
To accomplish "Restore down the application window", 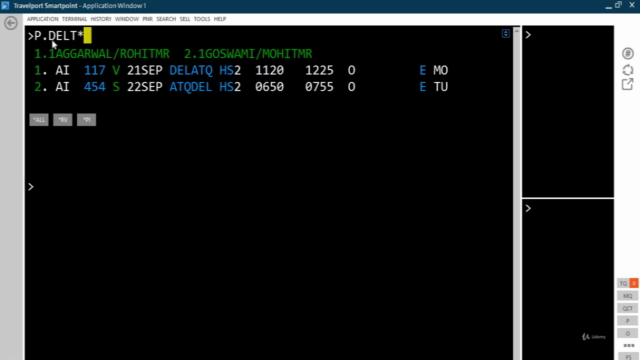I will tap(619, 5).
